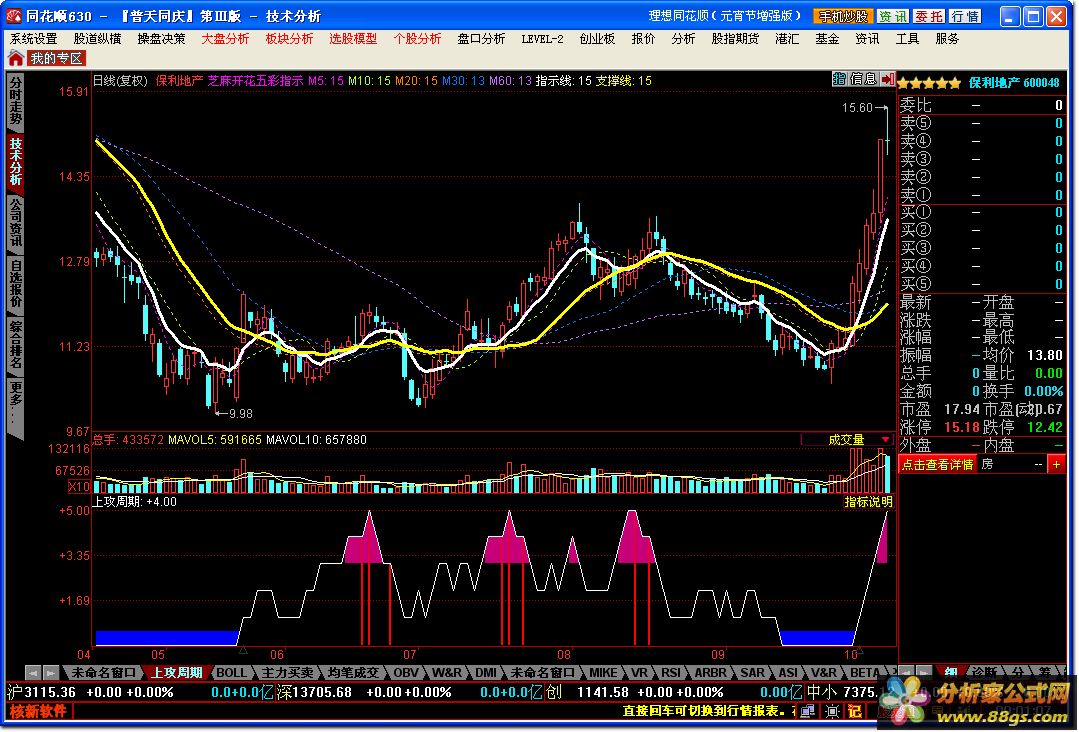
Task: Open the 盘口分析 menu
Action: (481, 39)
